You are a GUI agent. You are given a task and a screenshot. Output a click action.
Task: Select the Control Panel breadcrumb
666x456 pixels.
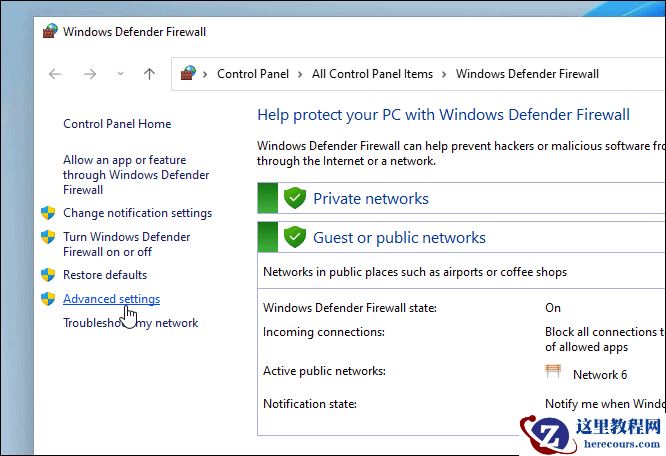[x=253, y=74]
